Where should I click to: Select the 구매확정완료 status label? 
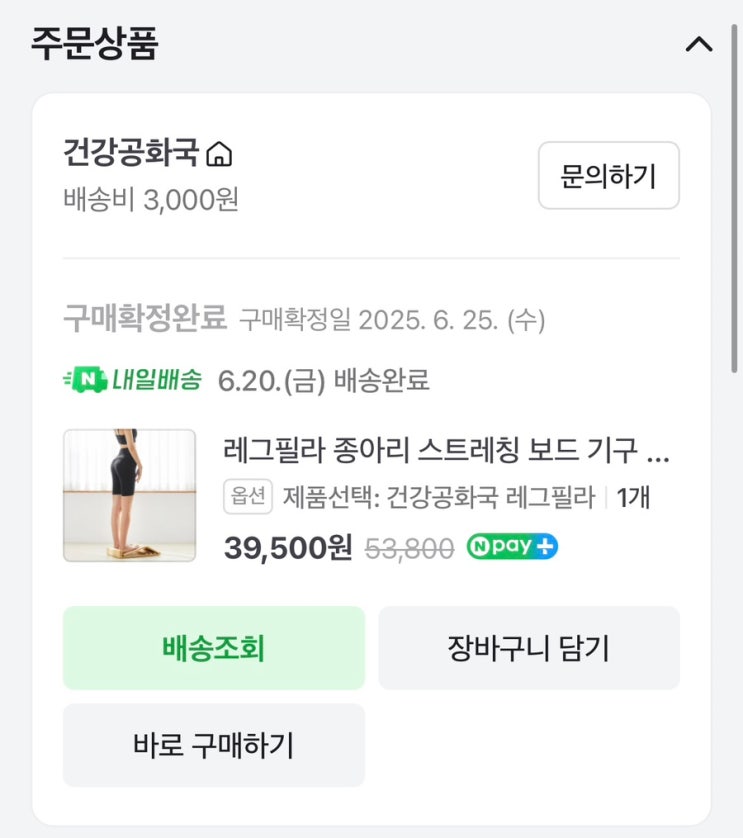click(x=145, y=319)
